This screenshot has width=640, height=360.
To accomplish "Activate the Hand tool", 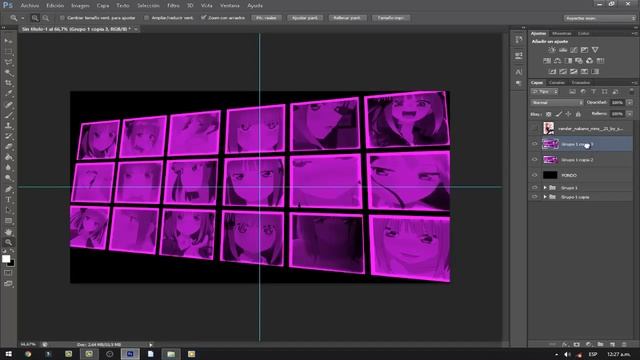I will 8,231.
